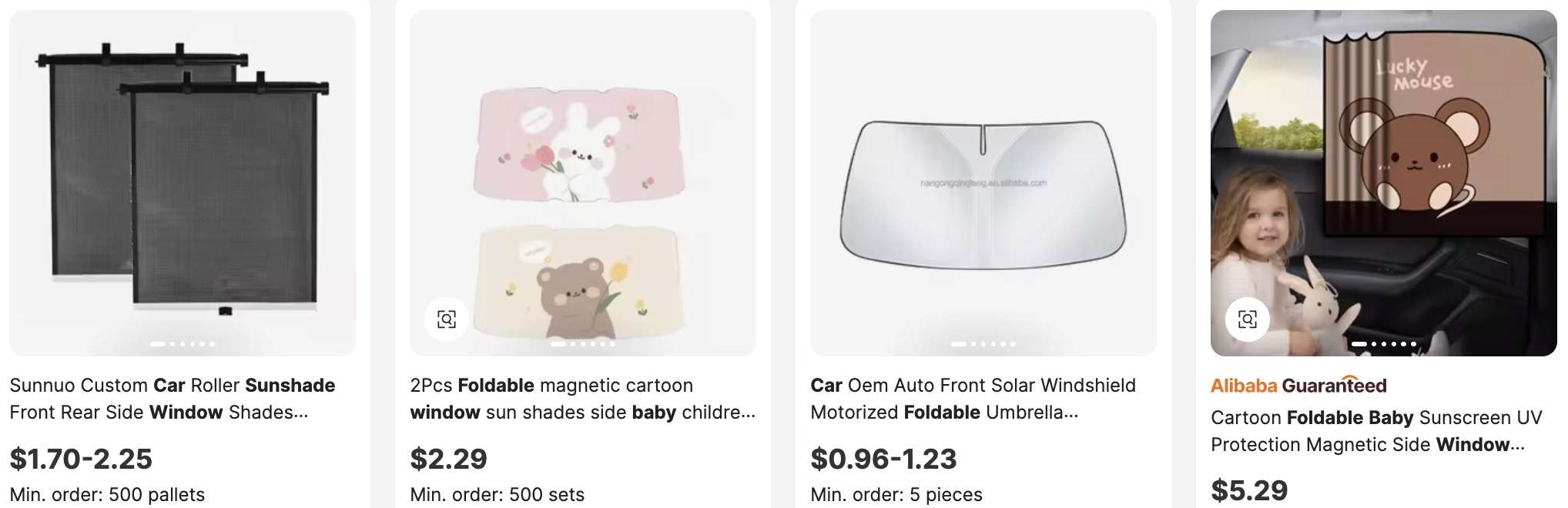Click the $2.29 price
Screen dimensions: 1568x508
pyautogui.click(x=448, y=459)
